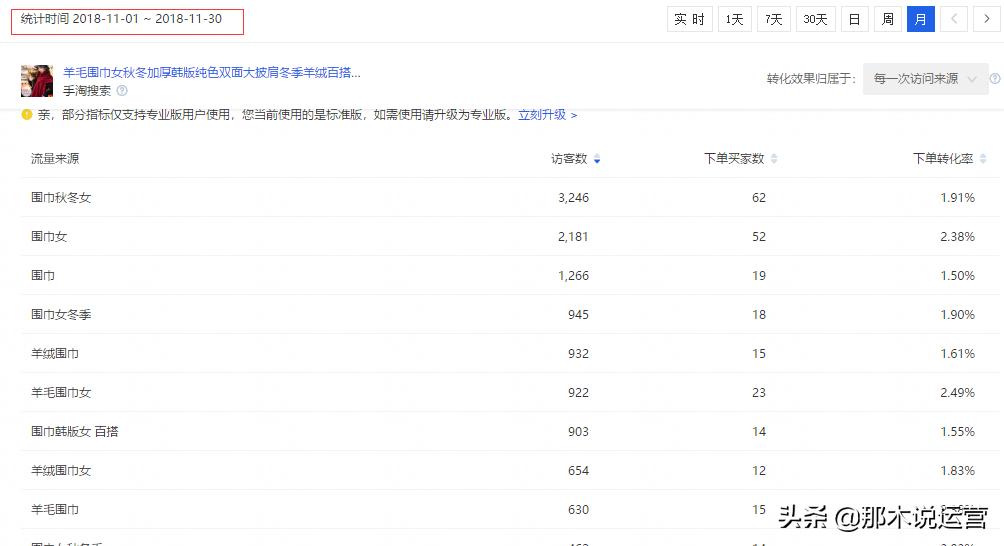Go to previous period arrow

[x=953, y=19]
